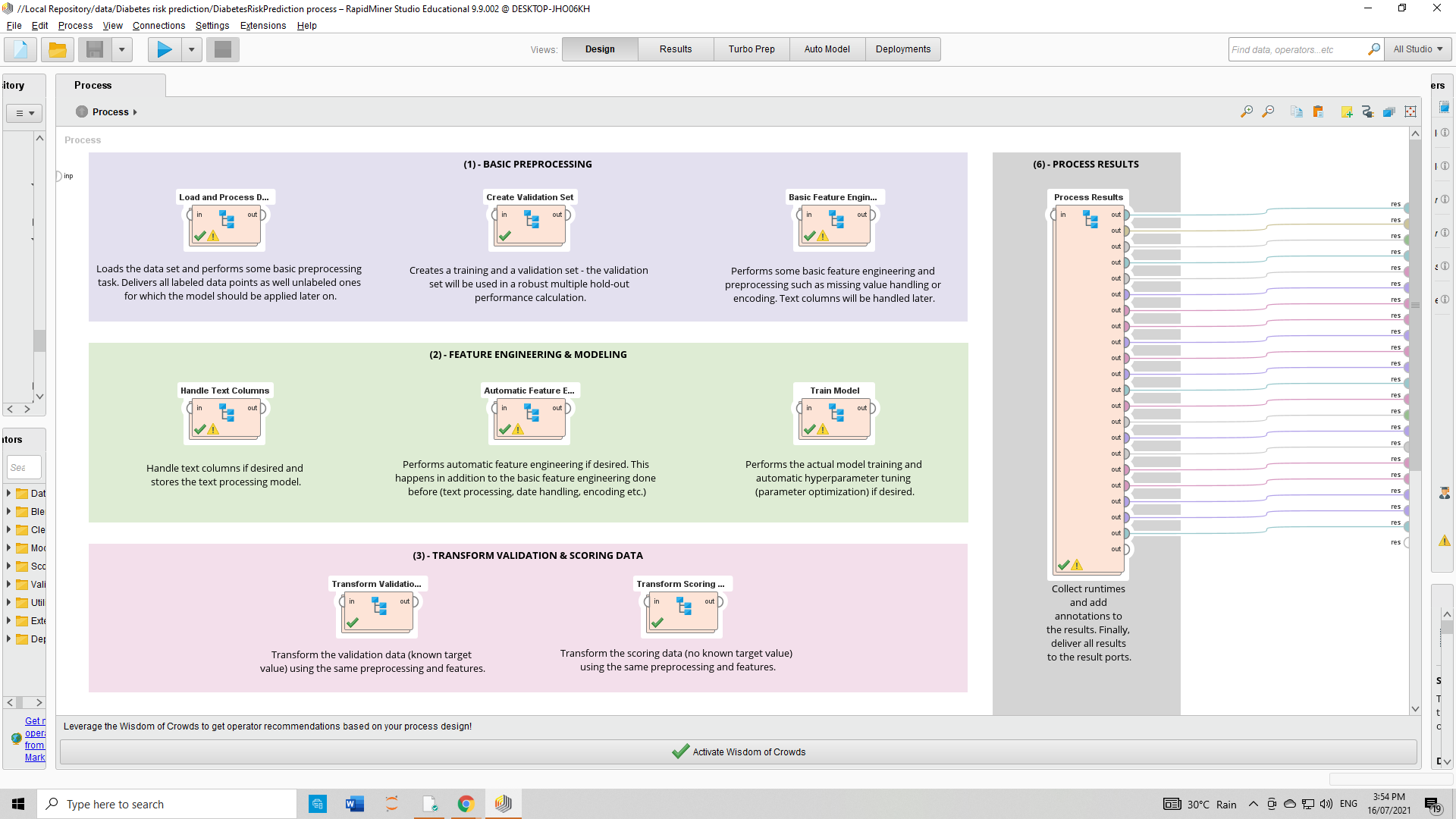Image resolution: width=1456 pixels, height=819 pixels.
Task: Click auto-fit process view icon
Action: coord(1410,112)
